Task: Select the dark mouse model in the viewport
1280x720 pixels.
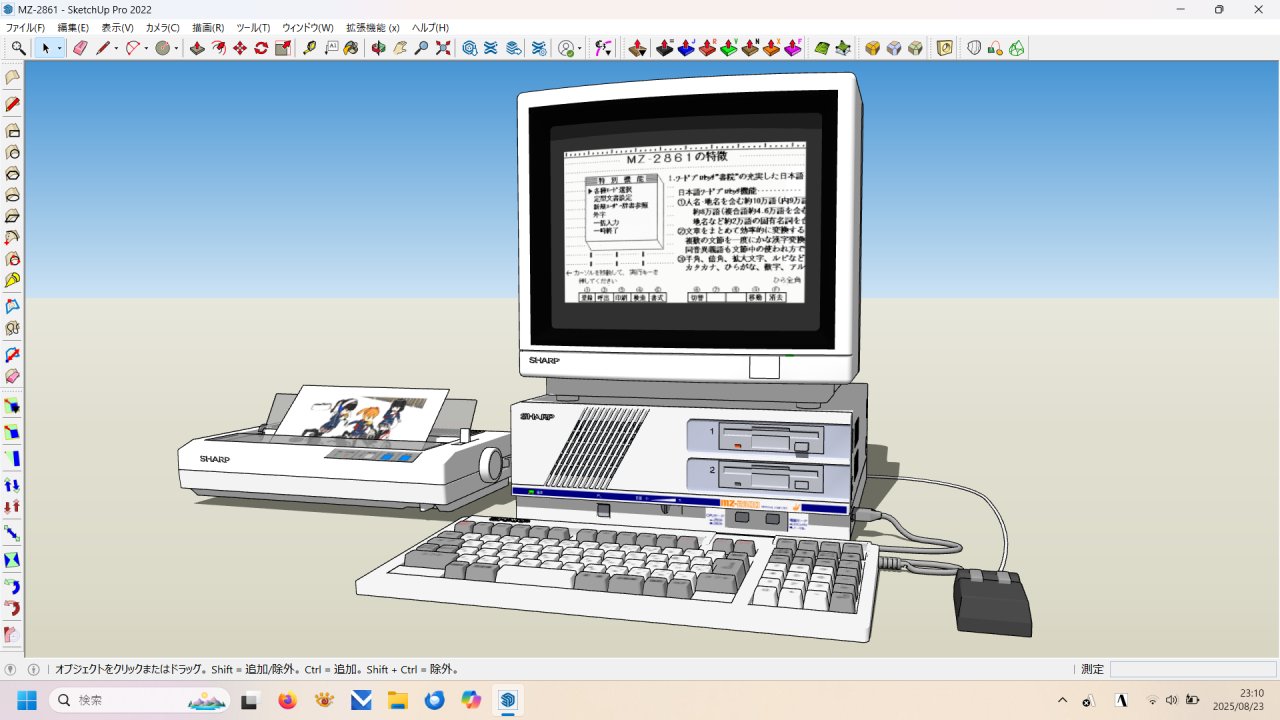Action: coord(992,602)
